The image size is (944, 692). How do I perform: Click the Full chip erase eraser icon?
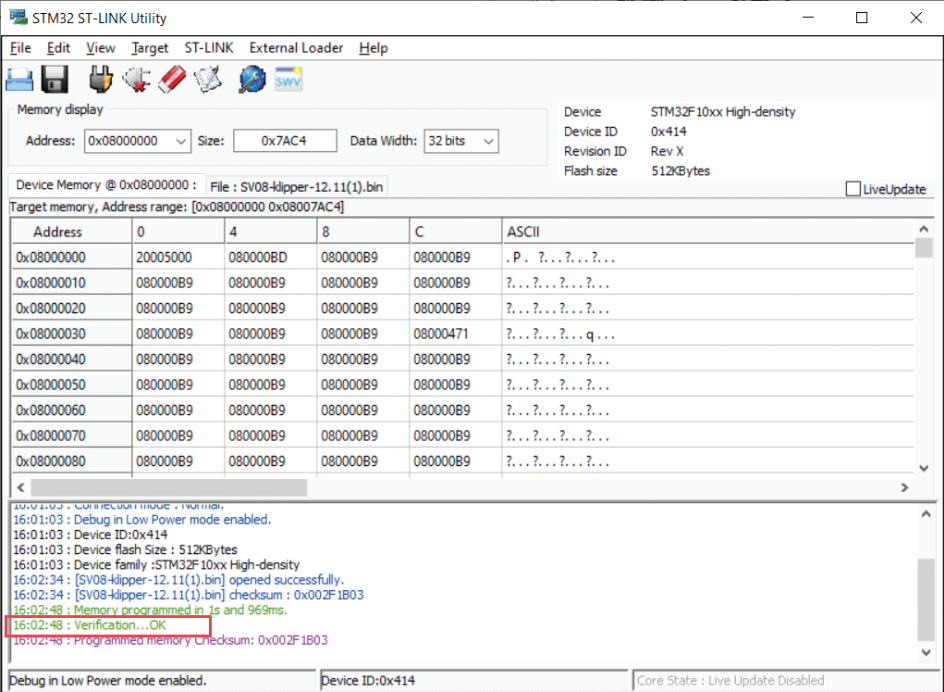tap(172, 79)
